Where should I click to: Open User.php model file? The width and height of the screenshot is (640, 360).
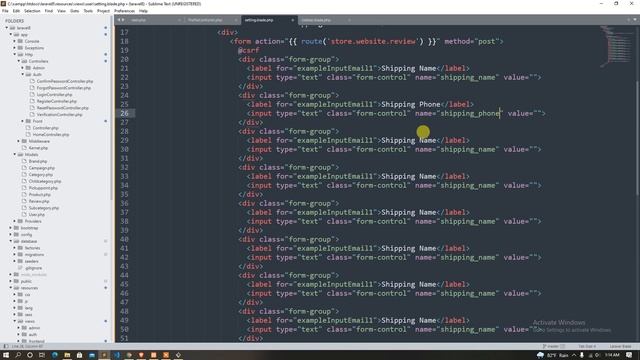point(36,215)
